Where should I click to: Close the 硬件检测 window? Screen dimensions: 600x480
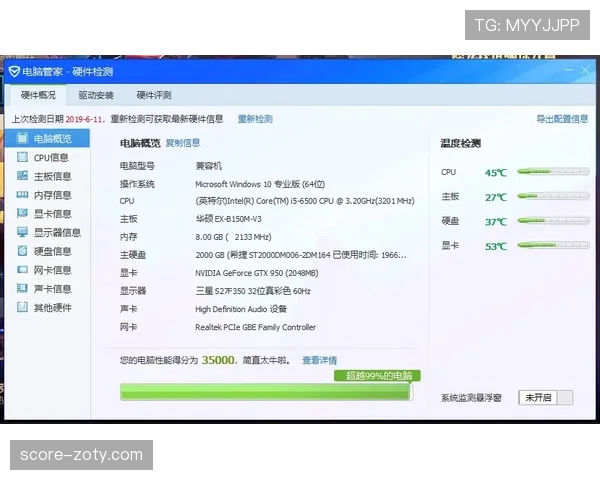(585, 70)
